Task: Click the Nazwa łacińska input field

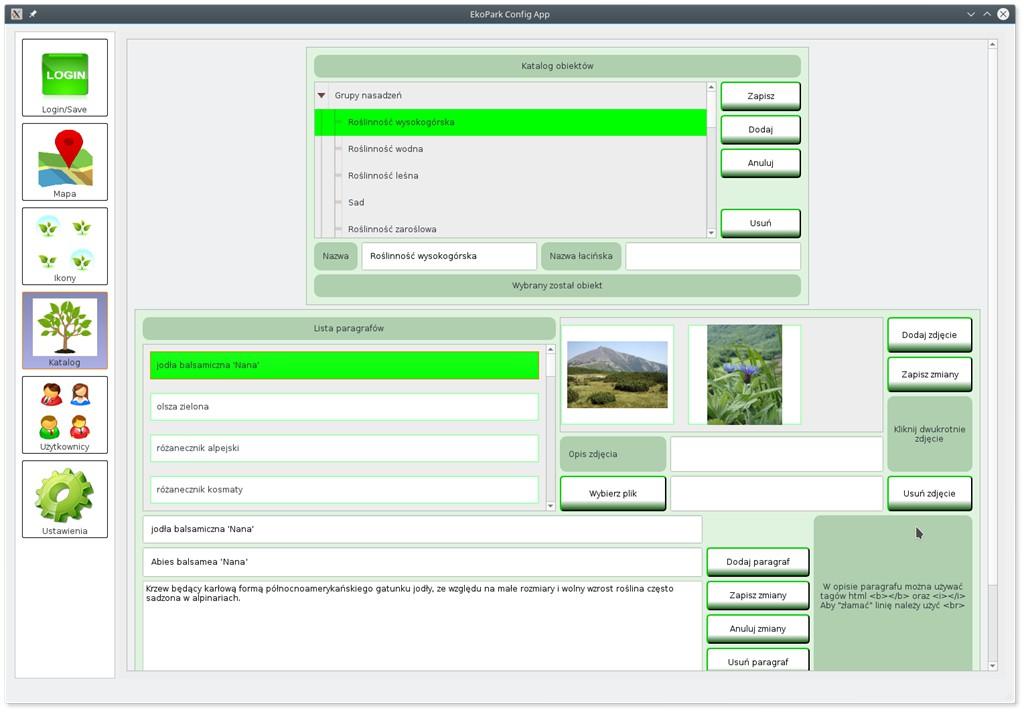Action: [712, 256]
